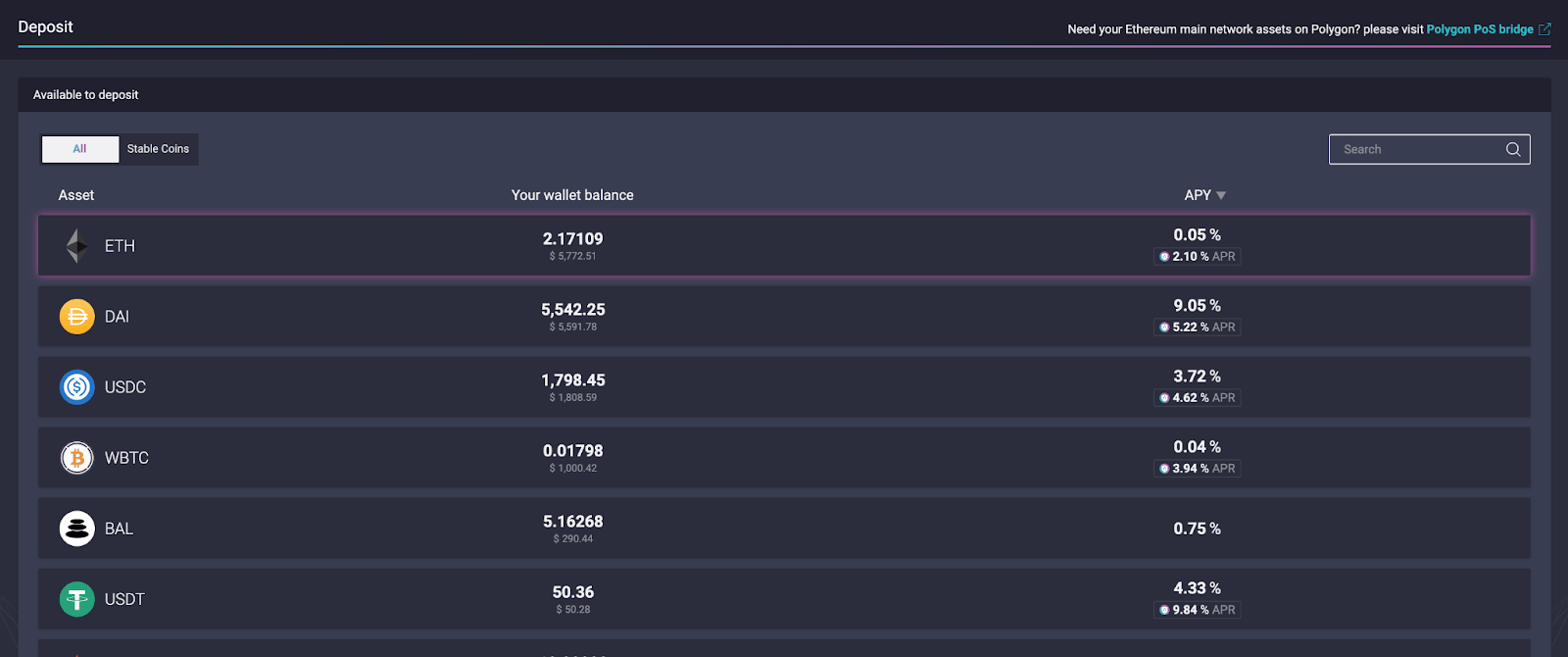
Task: Click the WBTC bitcoin icon
Action: point(77,458)
